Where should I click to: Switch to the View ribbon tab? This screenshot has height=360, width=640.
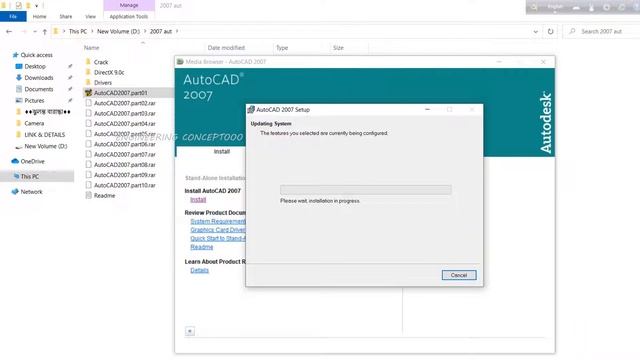click(91, 16)
